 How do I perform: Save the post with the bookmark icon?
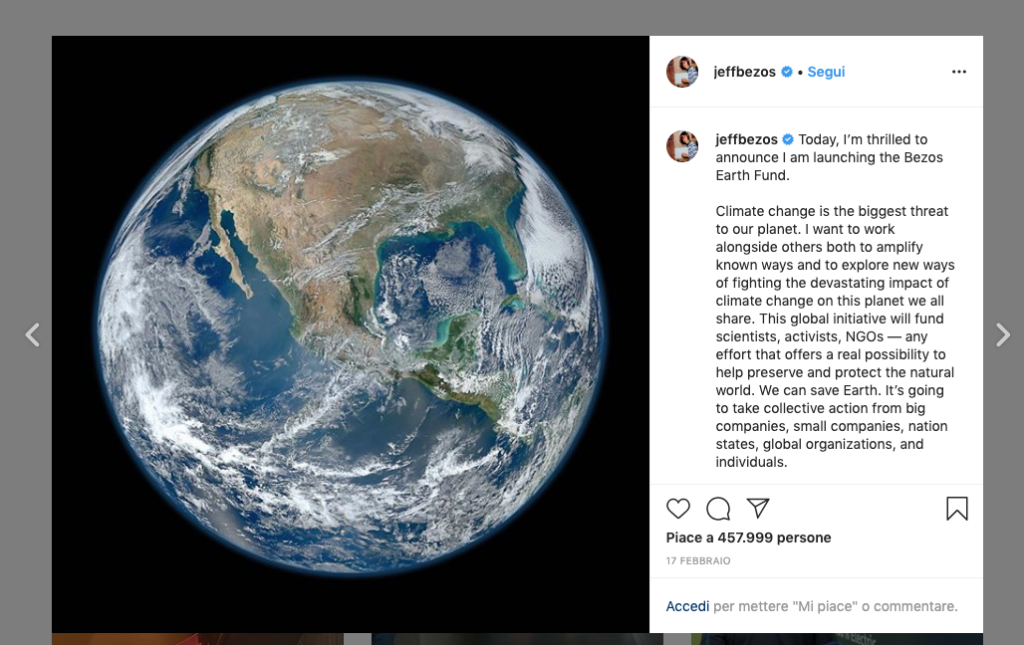[x=957, y=509]
